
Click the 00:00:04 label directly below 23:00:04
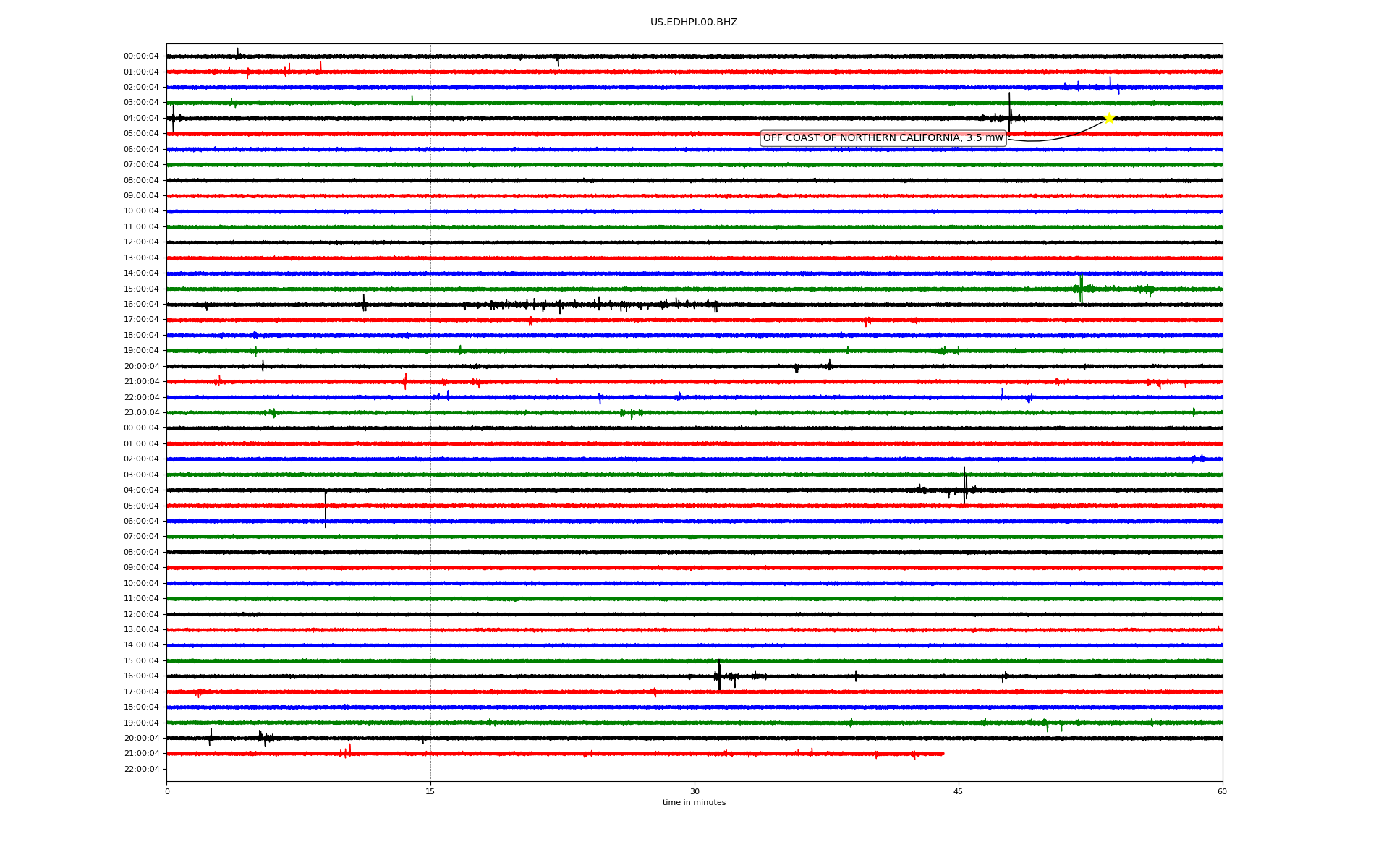click(141, 428)
